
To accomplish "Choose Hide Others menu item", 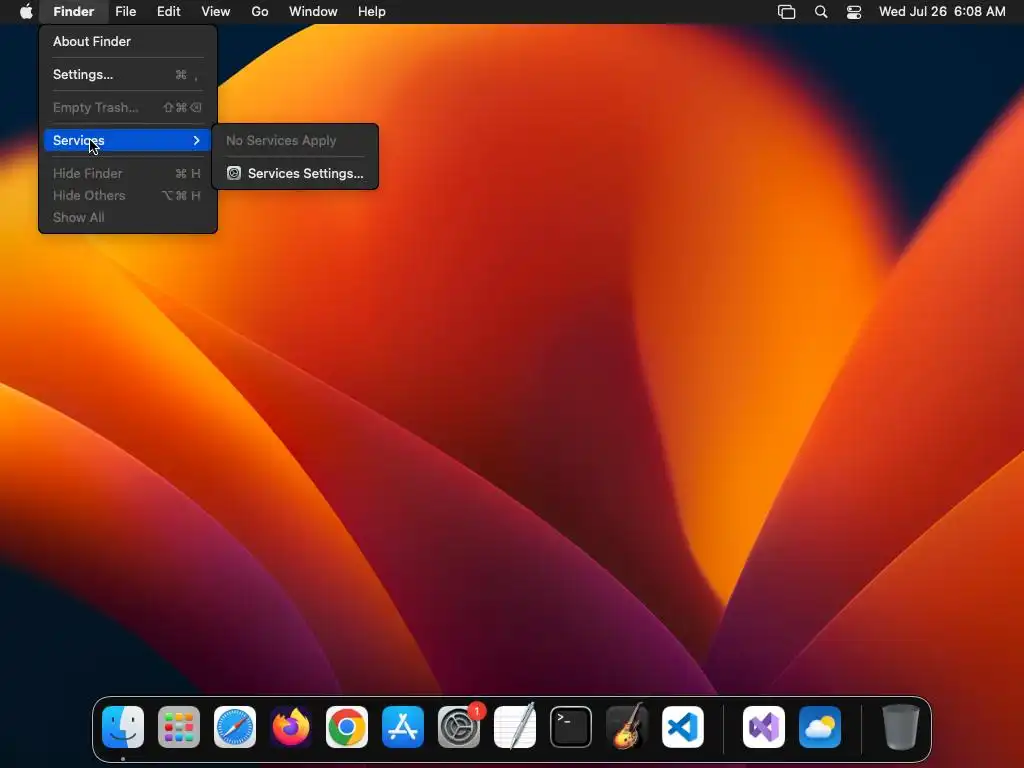I will pos(127,195).
